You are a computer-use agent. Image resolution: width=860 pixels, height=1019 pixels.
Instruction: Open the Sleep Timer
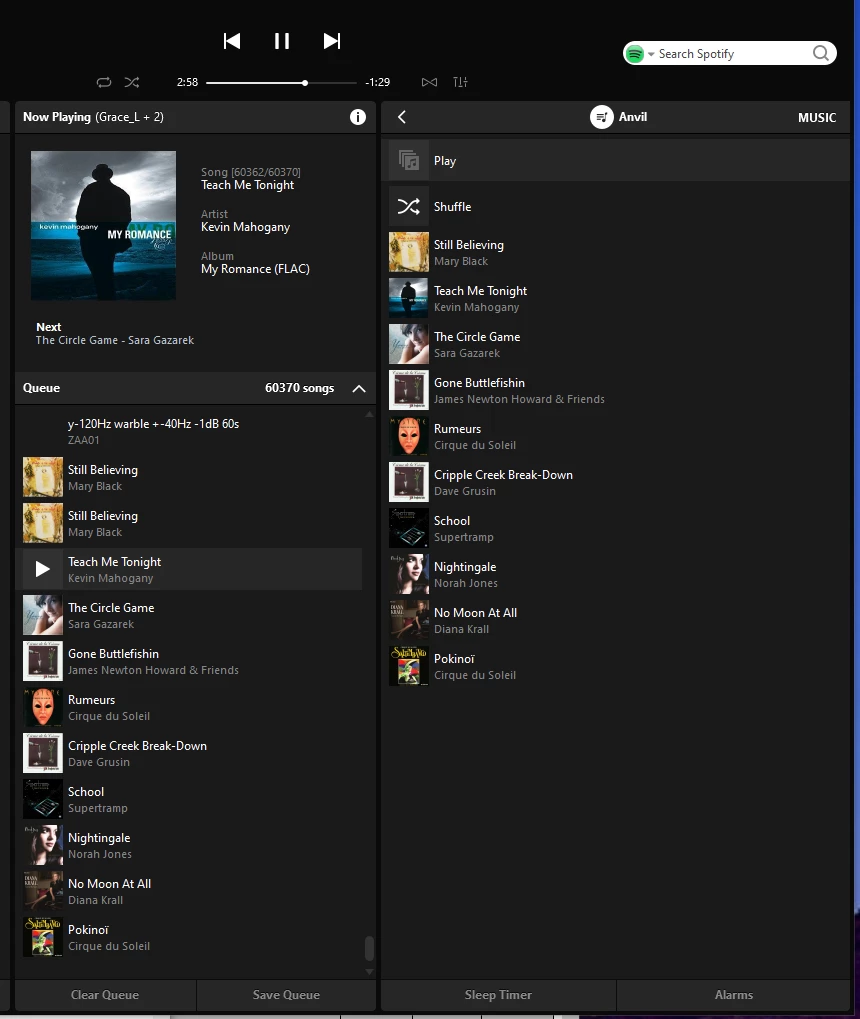498,995
